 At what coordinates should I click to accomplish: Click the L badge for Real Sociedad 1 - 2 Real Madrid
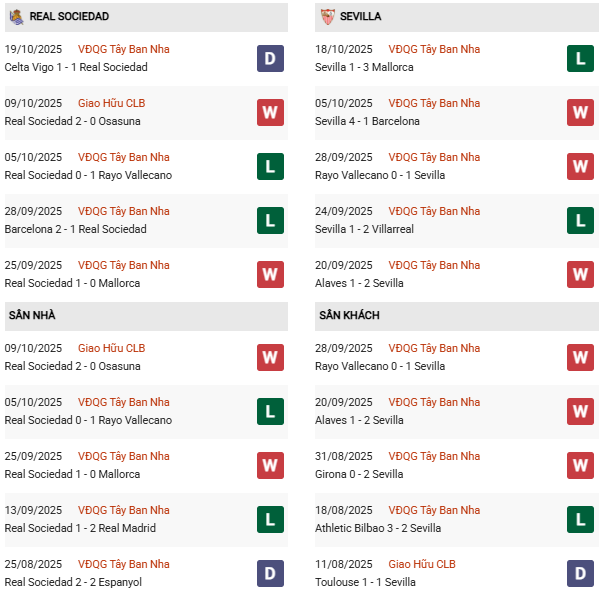tap(270, 519)
